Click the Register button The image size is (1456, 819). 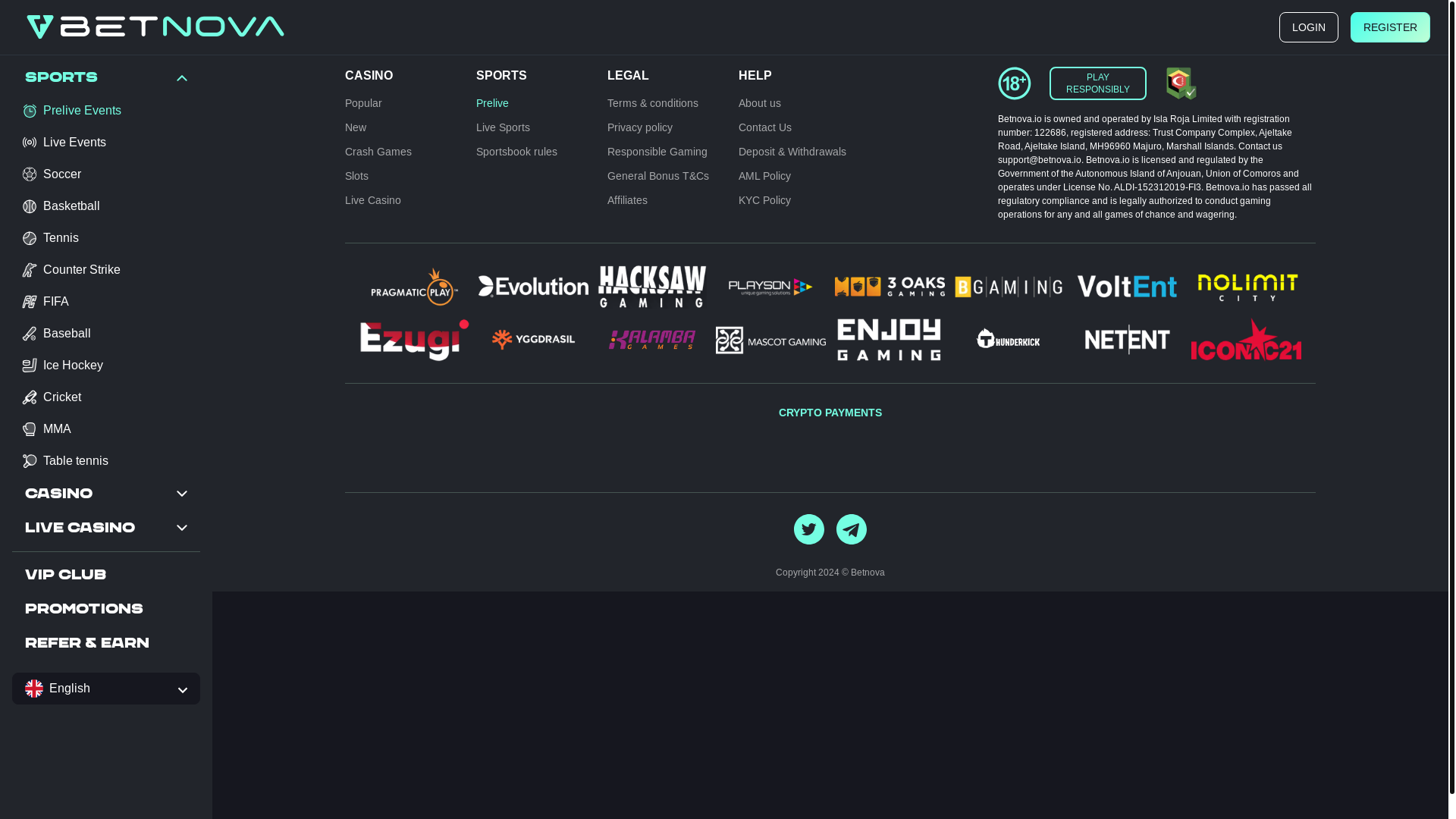1390,27
